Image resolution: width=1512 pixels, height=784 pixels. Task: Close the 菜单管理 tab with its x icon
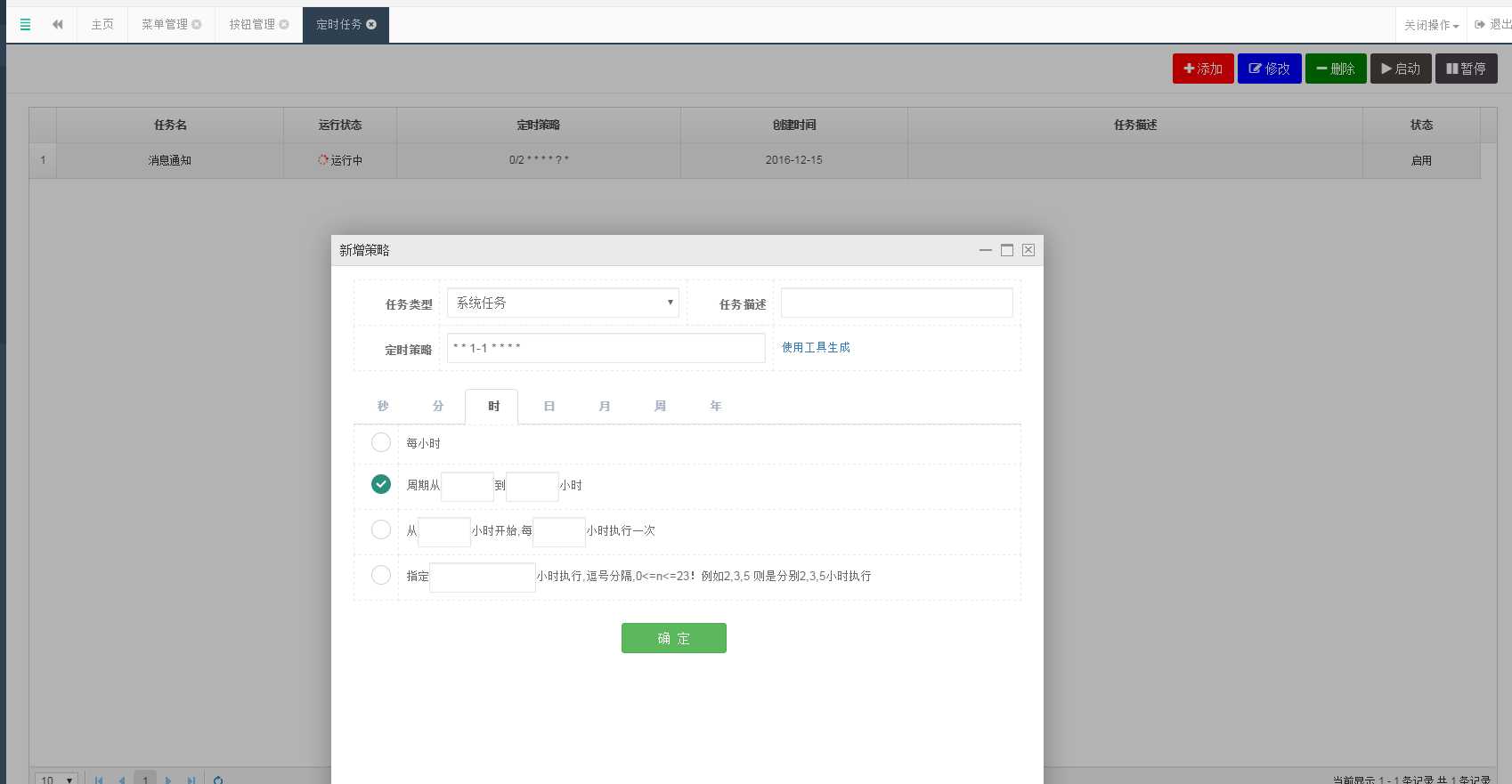coord(197,25)
